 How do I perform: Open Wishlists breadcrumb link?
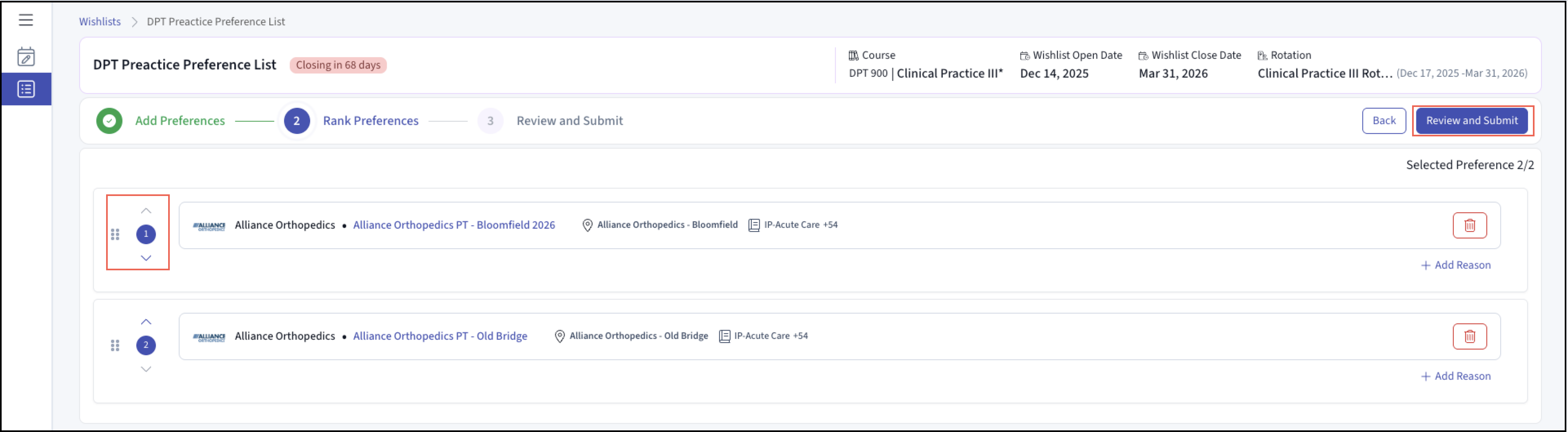pos(100,22)
